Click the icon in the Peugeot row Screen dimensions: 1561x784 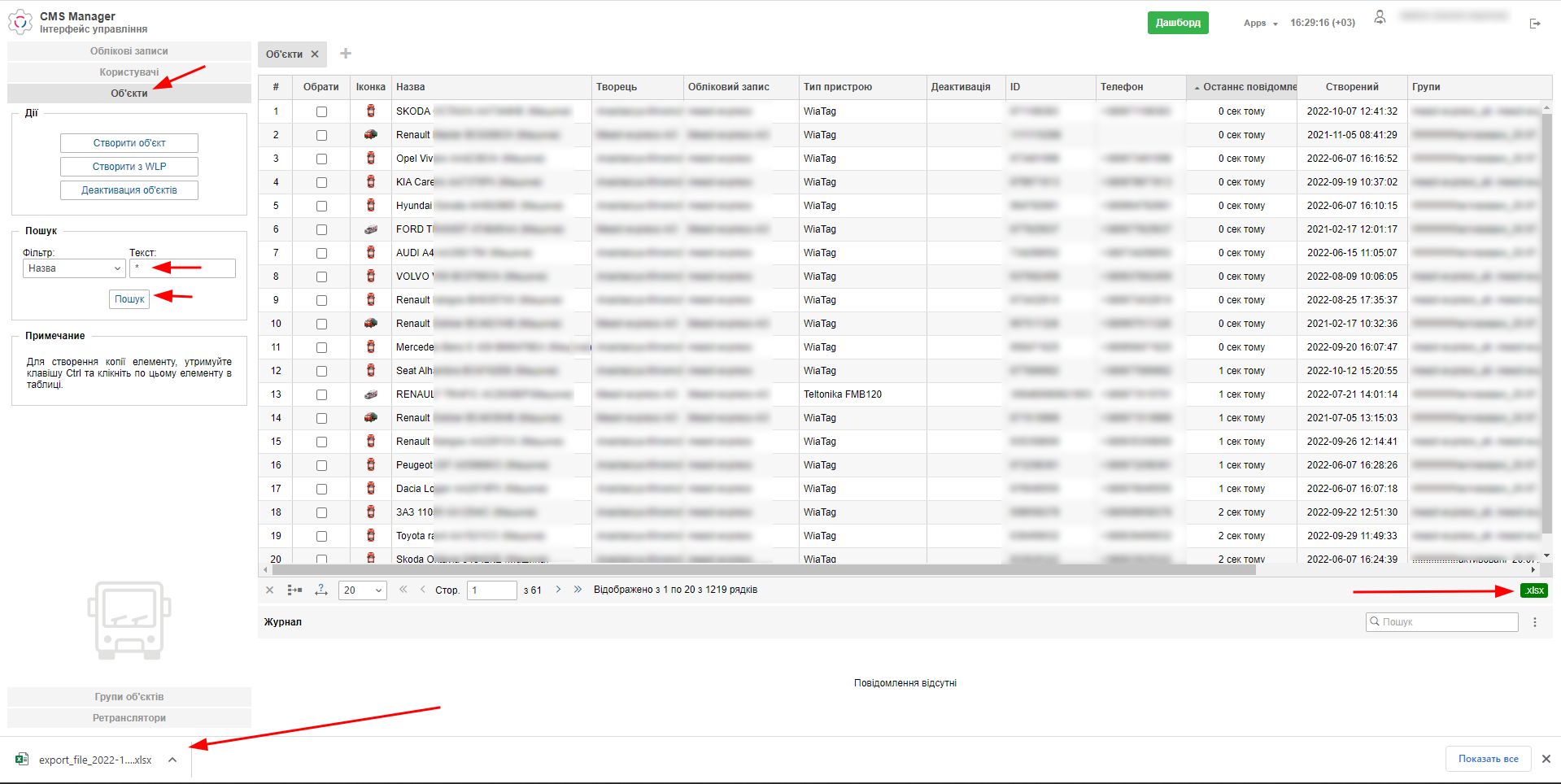[371, 464]
